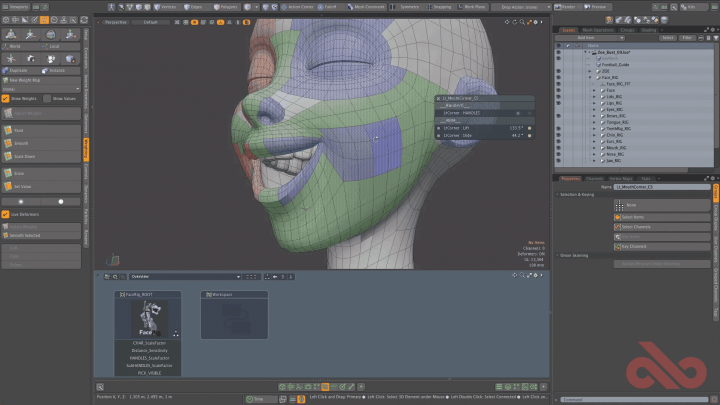This screenshot has height=405, width=720.
Task: Select the Paint weight tool
Action: 20,130
